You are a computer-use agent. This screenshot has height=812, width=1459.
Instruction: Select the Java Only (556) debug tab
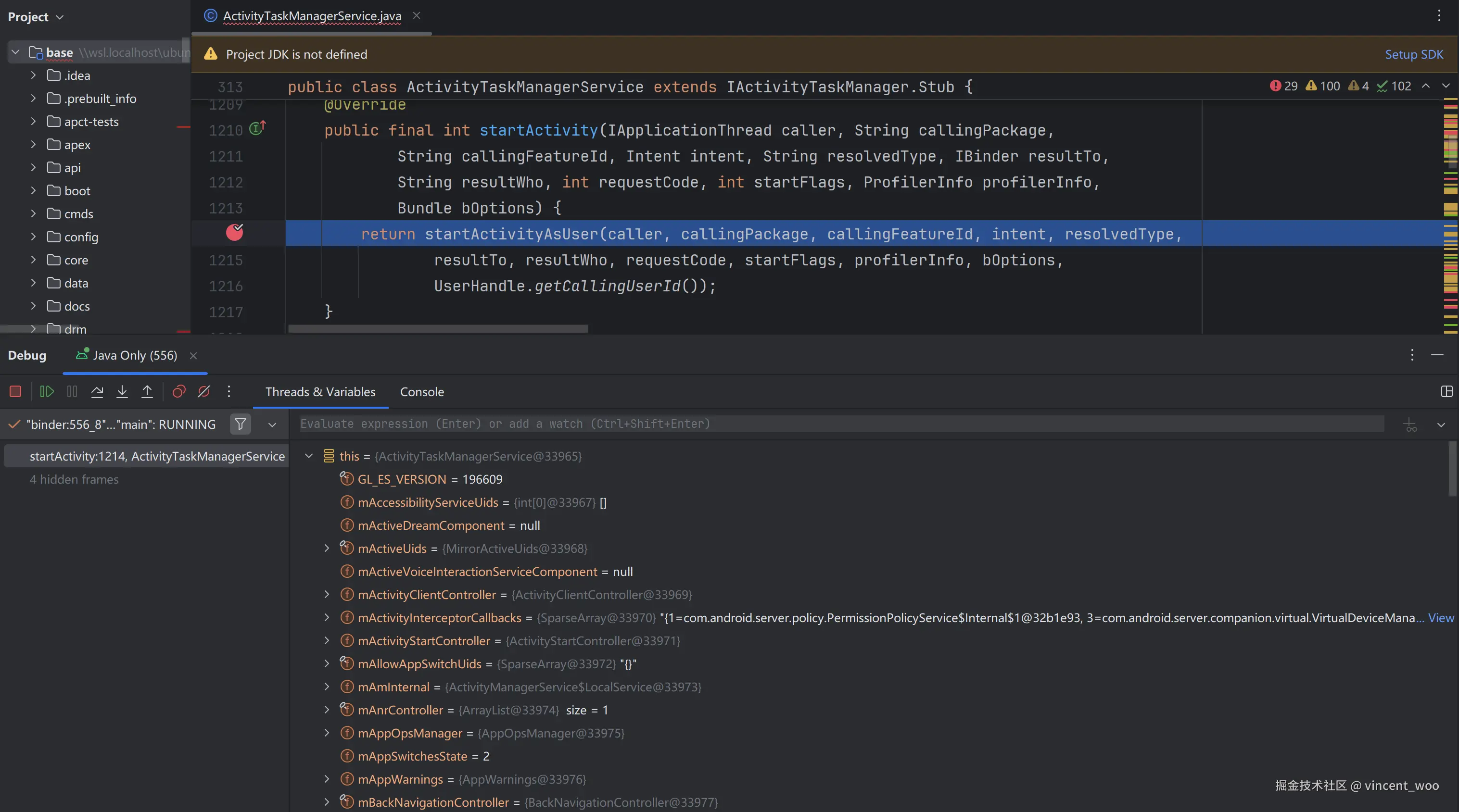tap(134, 355)
